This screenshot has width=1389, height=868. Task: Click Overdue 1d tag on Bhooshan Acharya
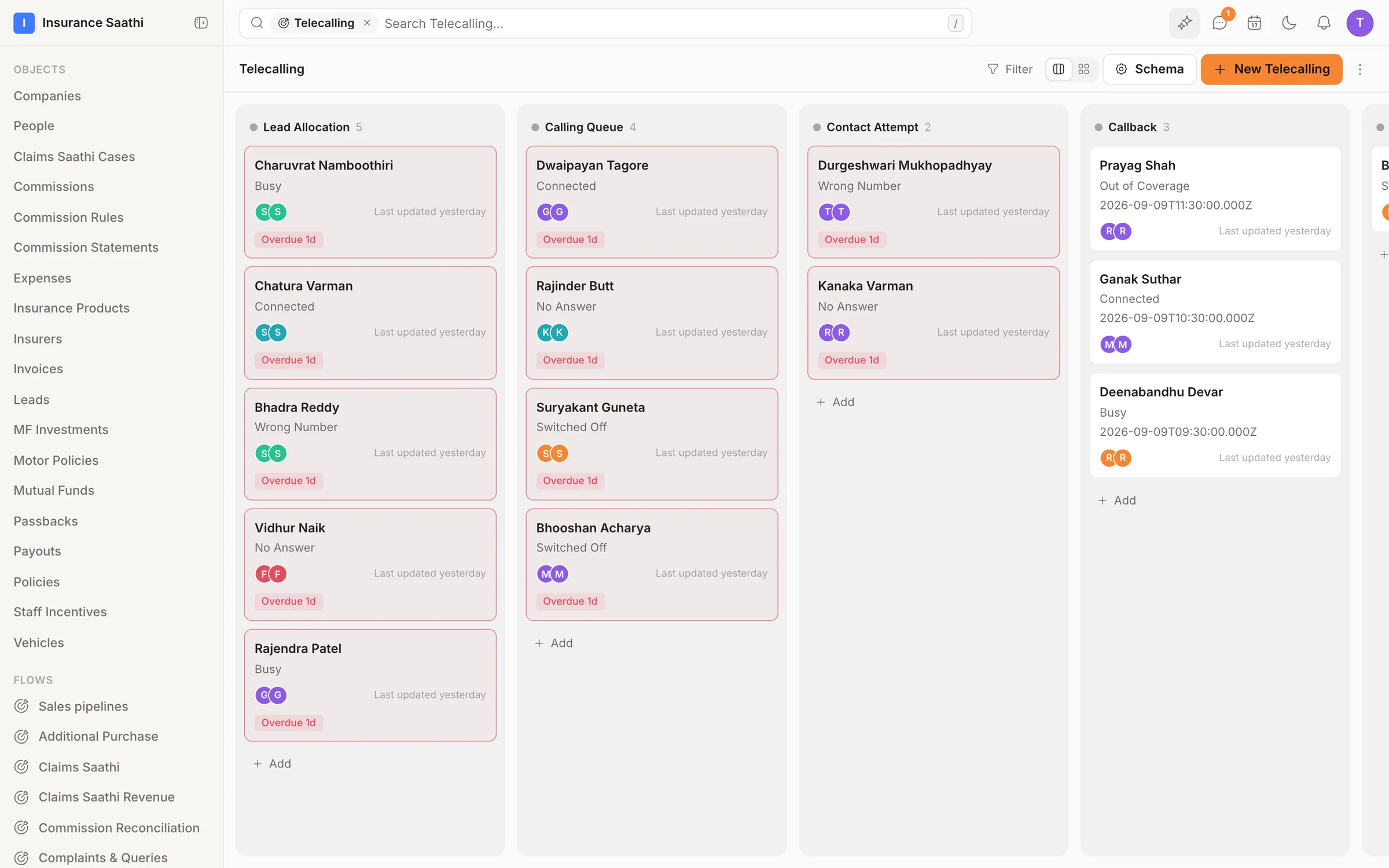[x=570, y=601]
